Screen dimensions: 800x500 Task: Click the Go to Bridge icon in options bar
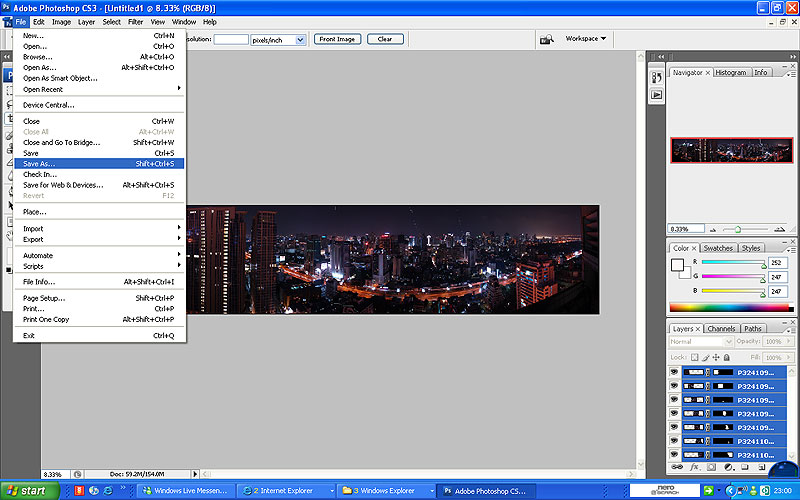point(546,39)
